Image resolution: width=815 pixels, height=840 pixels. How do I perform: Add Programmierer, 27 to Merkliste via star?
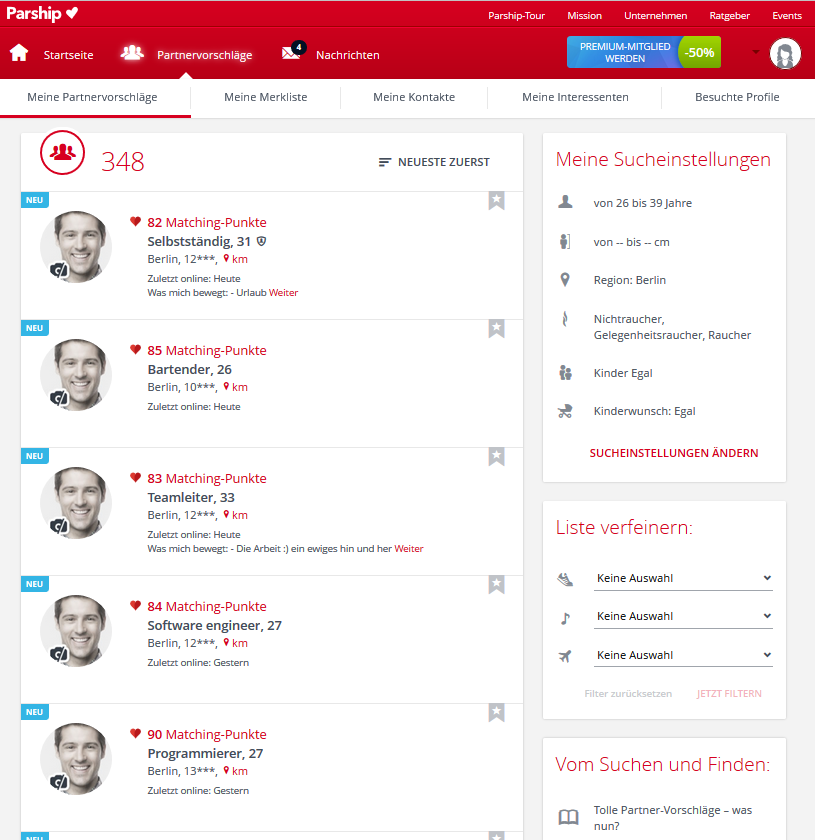(496, 713)
